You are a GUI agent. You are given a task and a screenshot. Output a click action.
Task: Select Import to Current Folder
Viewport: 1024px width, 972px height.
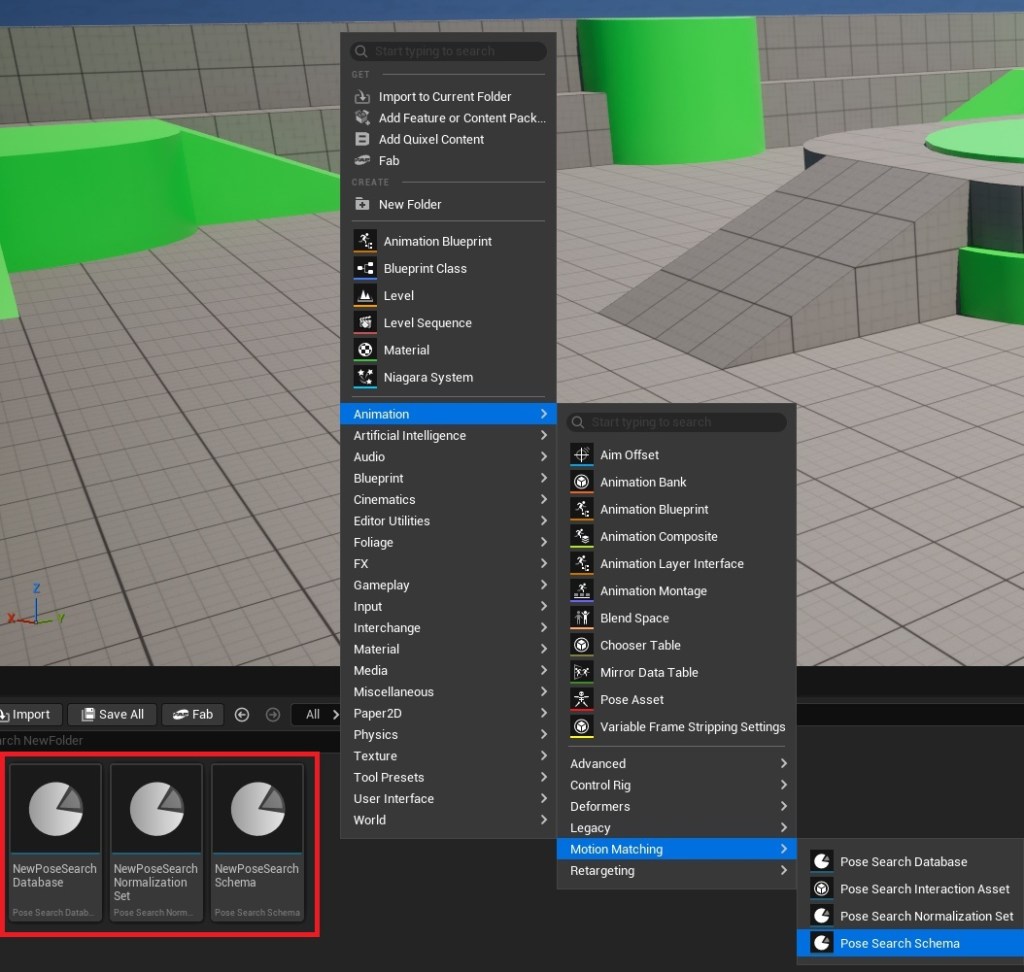click(x=444, y=97)
